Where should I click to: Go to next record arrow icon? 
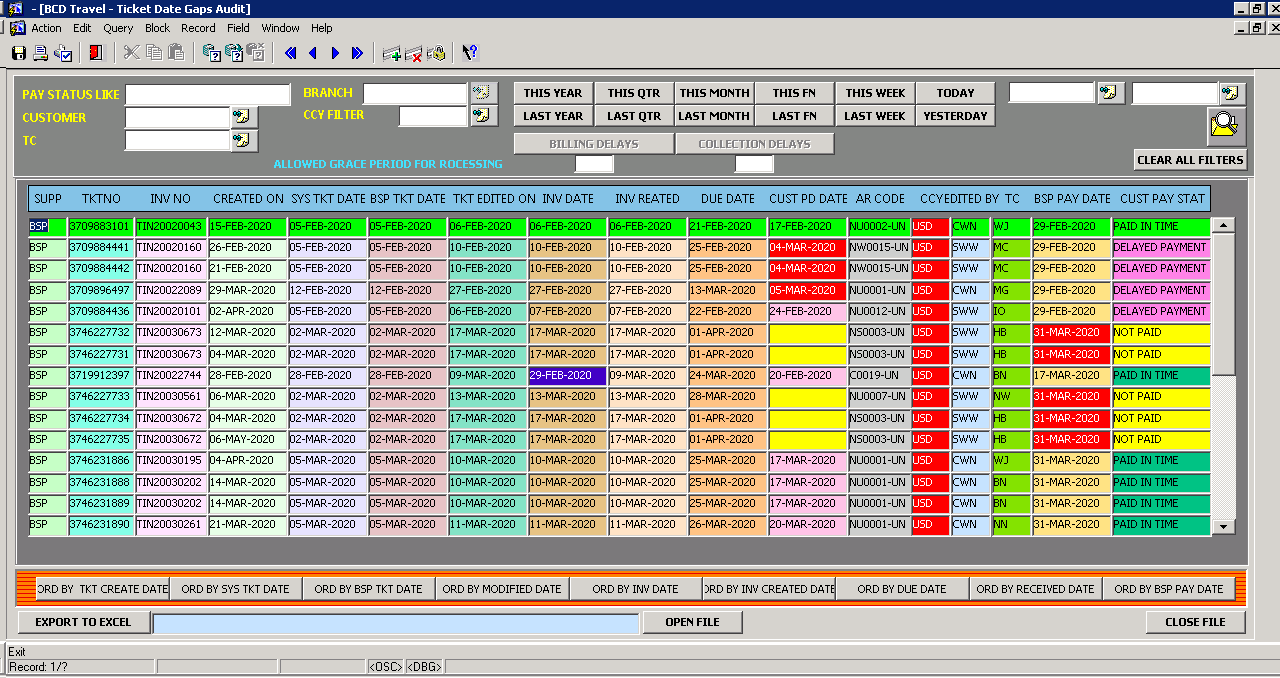(335, 53)
